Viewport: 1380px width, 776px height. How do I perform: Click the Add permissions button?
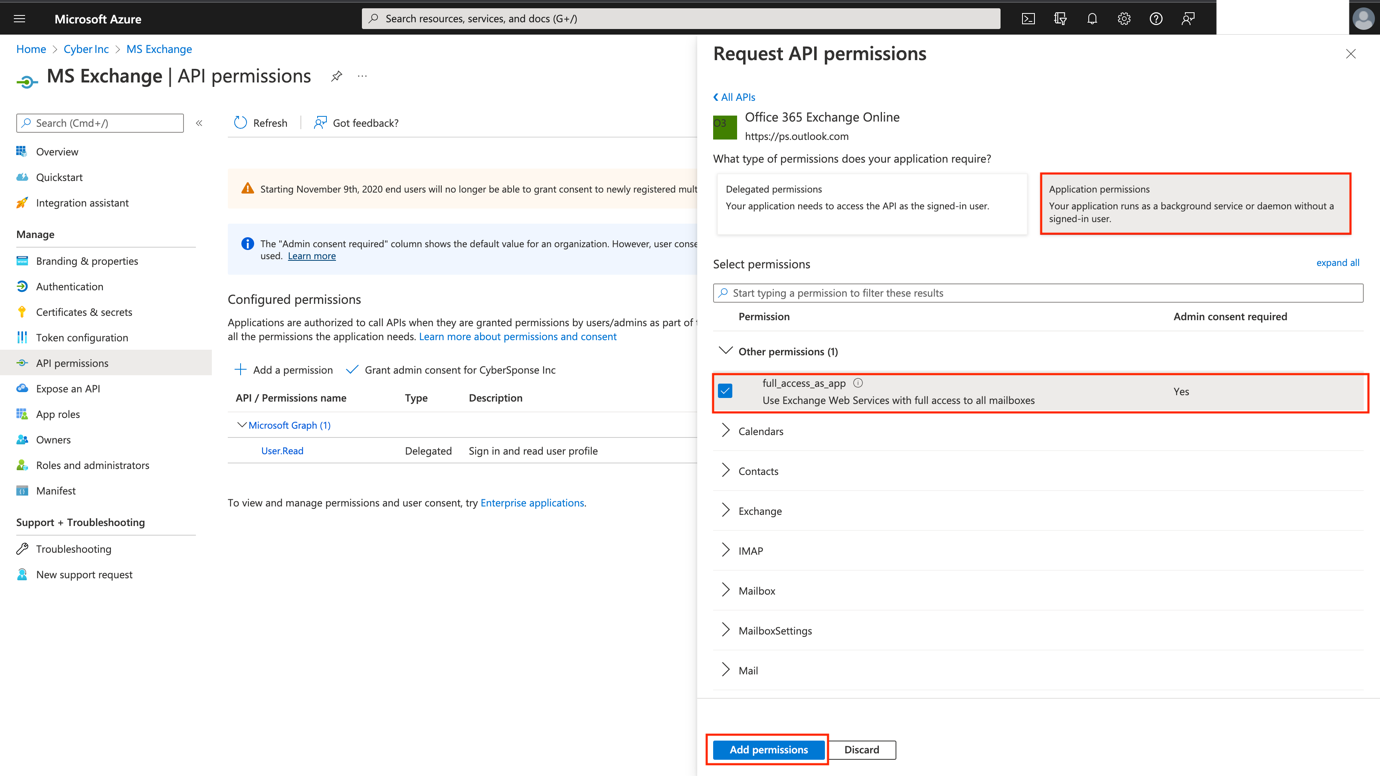click(x=768, y=750)
